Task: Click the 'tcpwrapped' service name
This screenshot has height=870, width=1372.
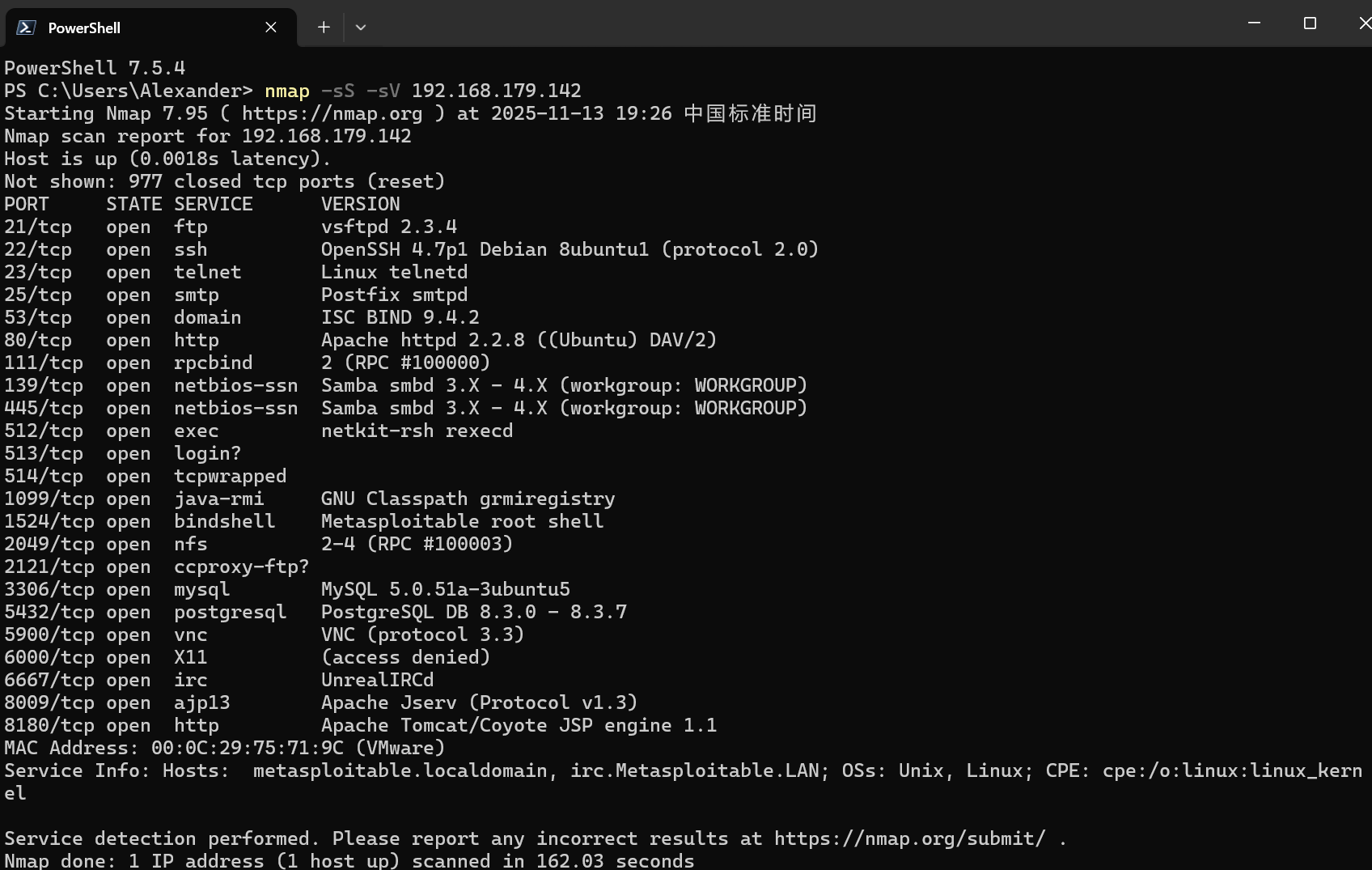Action: tap(231, 476)
